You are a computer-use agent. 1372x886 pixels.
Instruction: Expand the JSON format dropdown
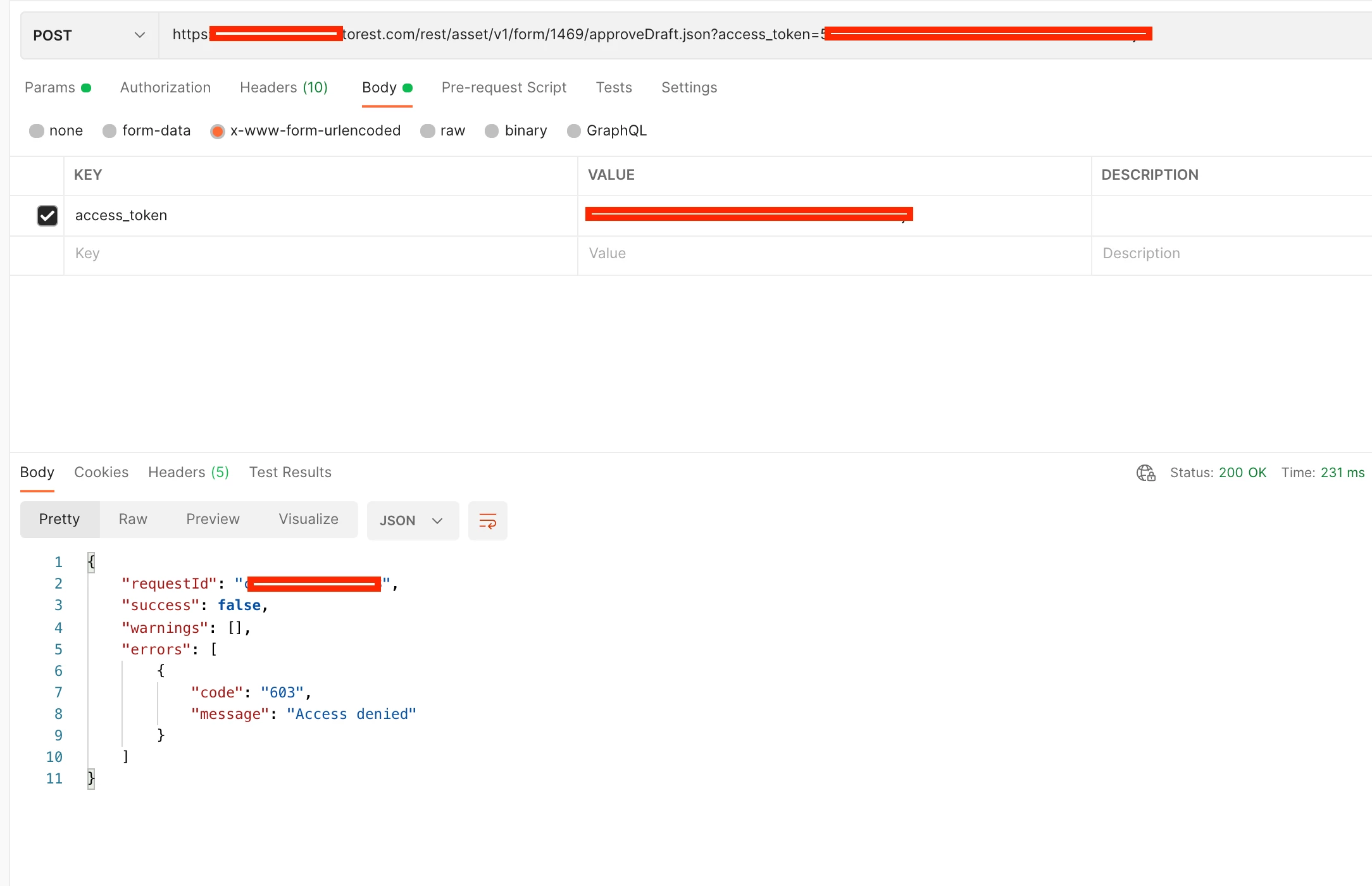[x=413, y=521]
